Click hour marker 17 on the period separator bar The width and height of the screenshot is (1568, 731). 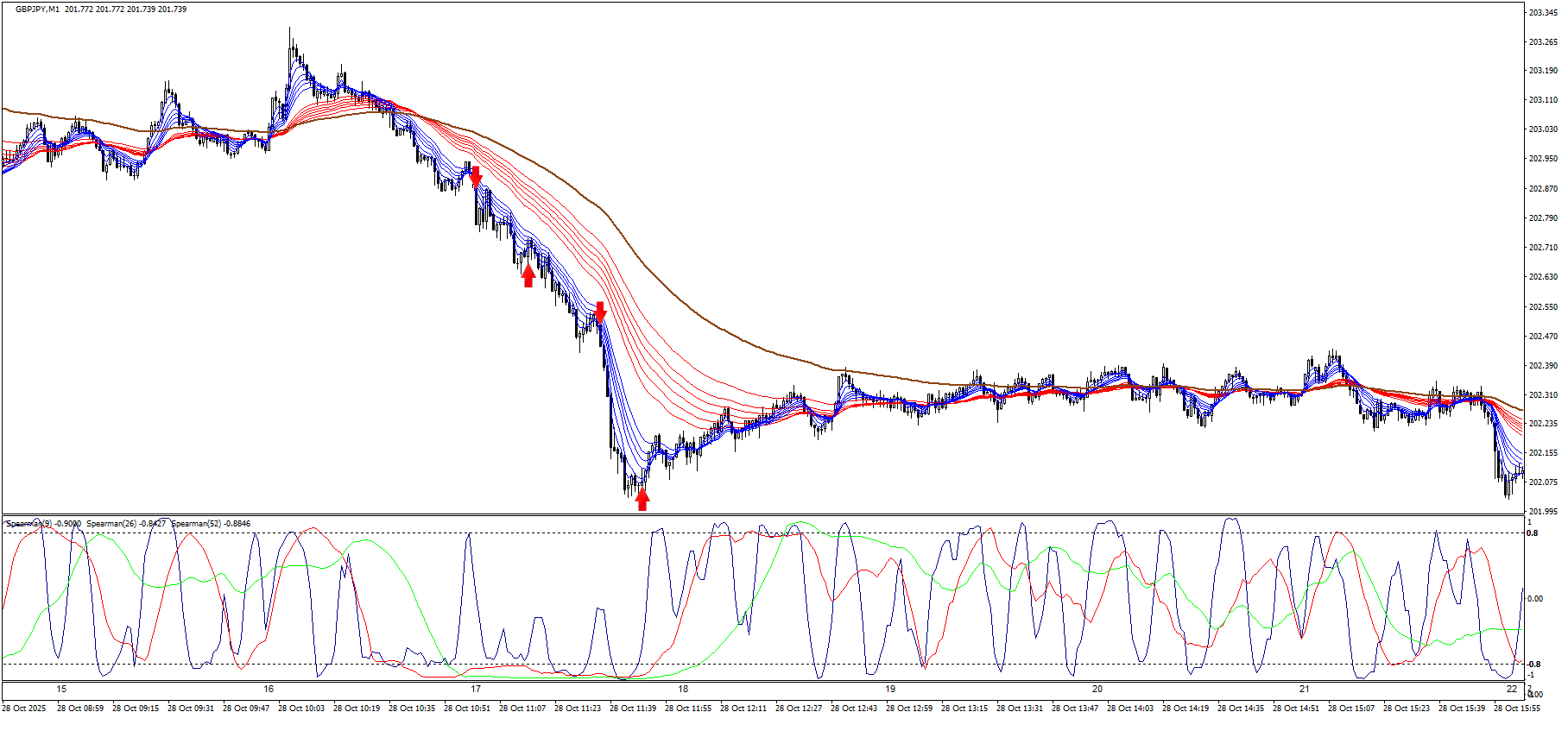click(476, 689)
